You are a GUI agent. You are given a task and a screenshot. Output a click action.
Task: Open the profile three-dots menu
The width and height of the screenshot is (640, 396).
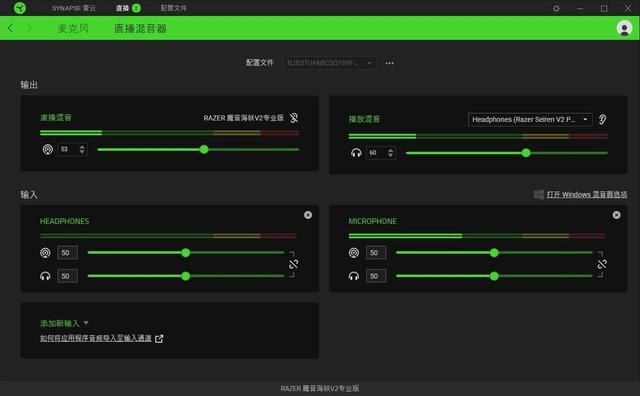[389, 63]
